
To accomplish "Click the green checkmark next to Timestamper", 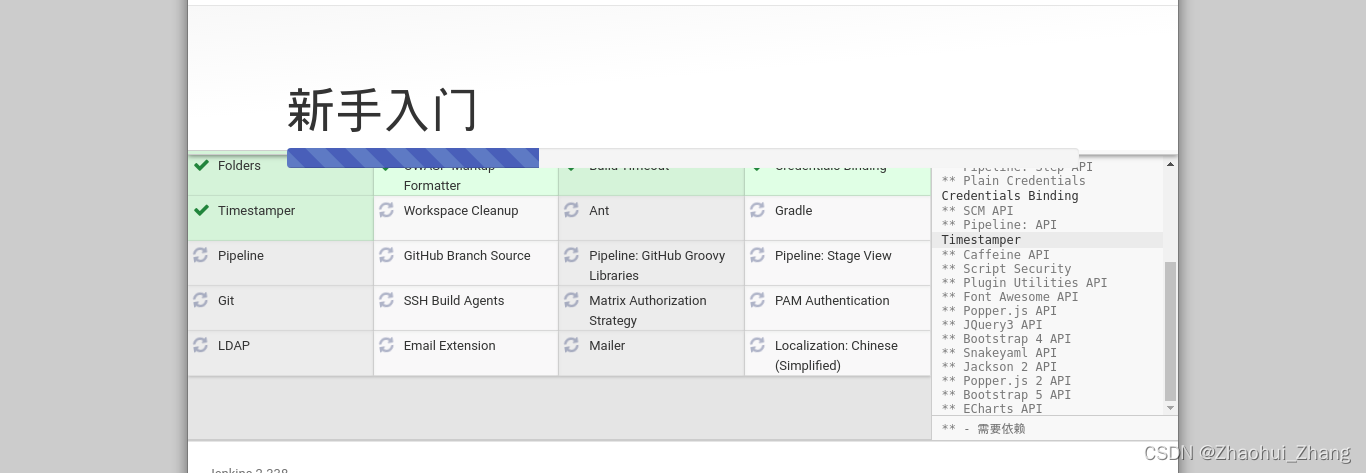I will [x=201, y=211].
